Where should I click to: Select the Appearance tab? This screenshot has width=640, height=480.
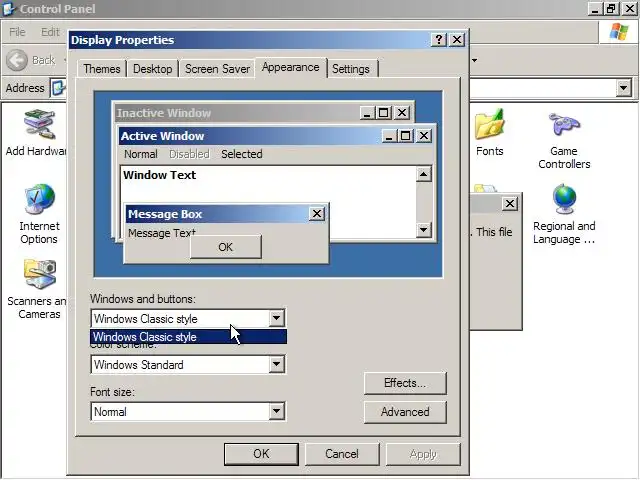click(x=291, y=67)
